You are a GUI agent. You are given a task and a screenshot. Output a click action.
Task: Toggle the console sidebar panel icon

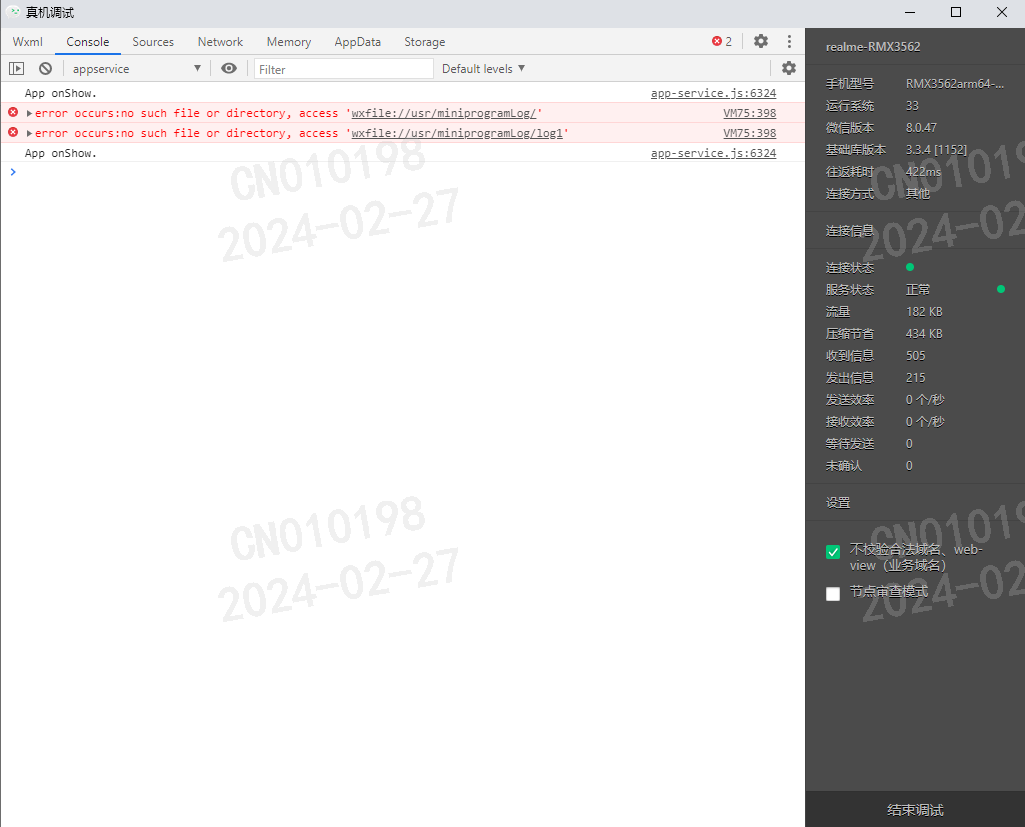(16, 69)
